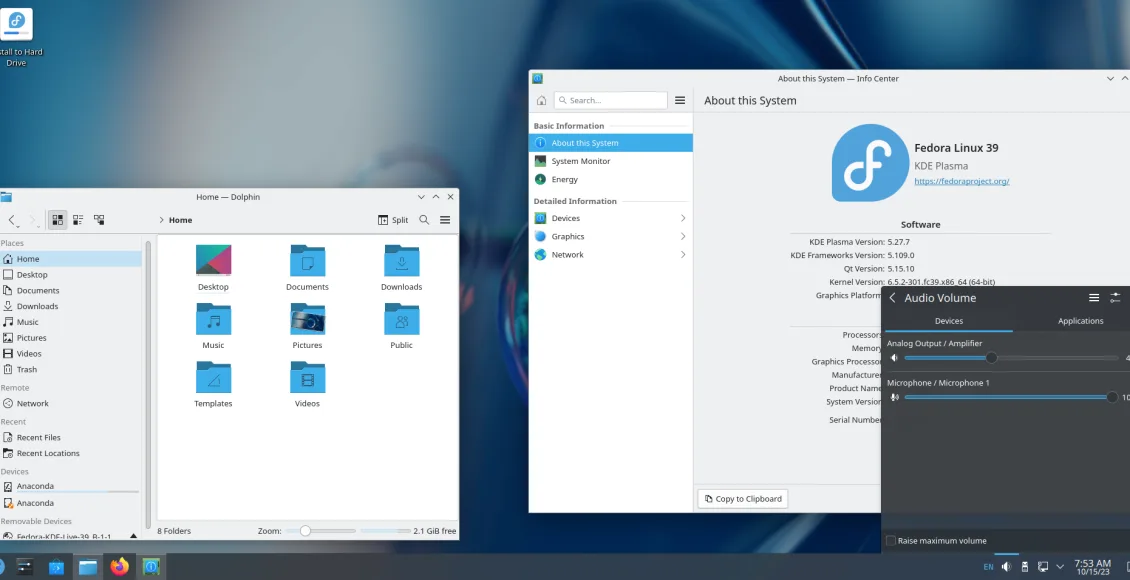Image resolution: width=1130 pixels, height=580 pixels.
Task: Select the Downloads folder icon in Dolphin
Action: 401,260
